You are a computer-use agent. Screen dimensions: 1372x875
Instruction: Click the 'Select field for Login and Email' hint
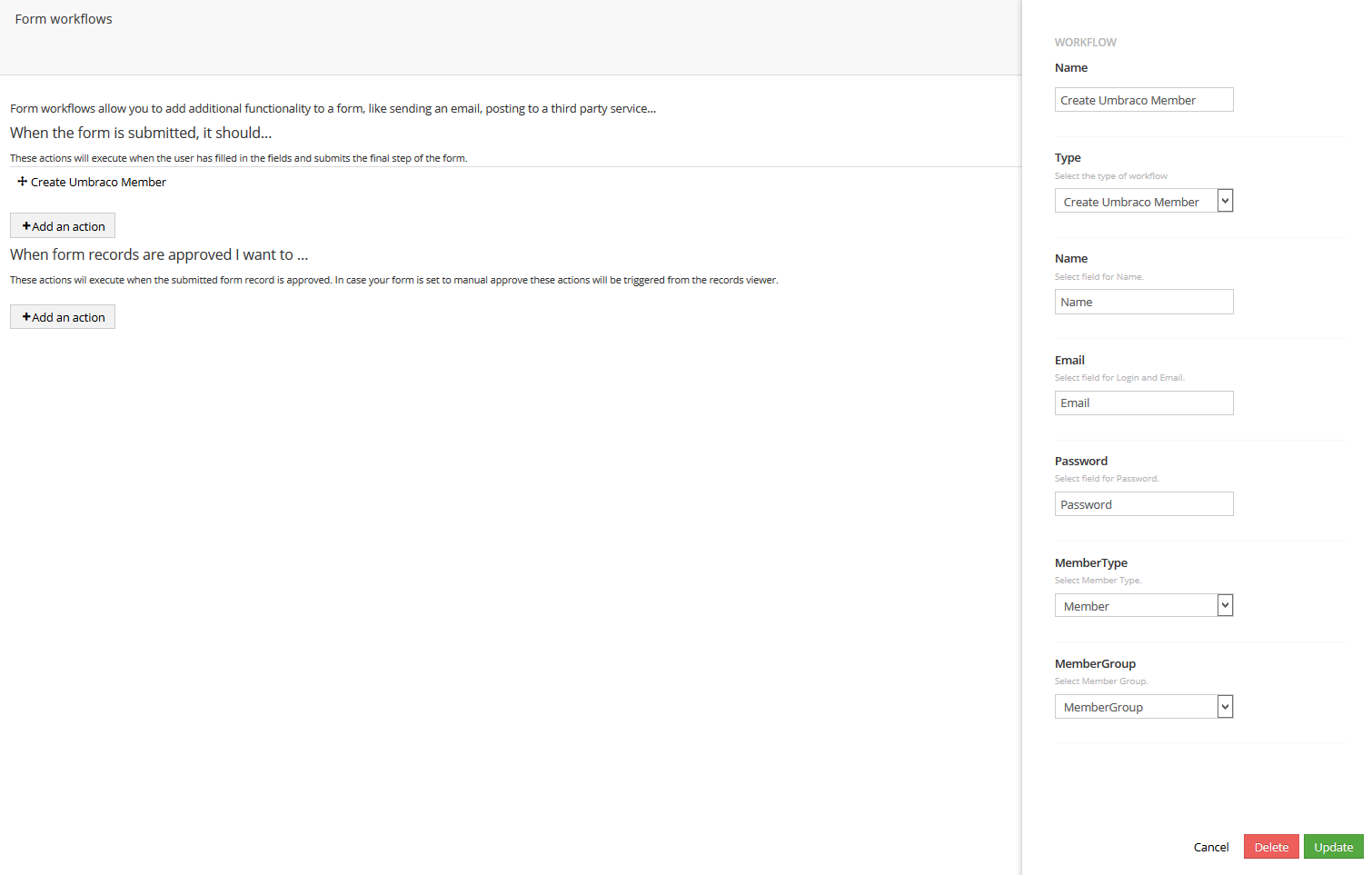click(1119, 378)
